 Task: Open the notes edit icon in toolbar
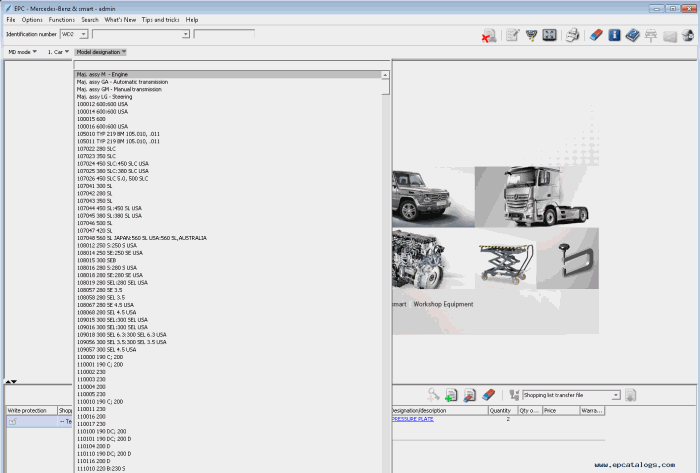(512, 35)
